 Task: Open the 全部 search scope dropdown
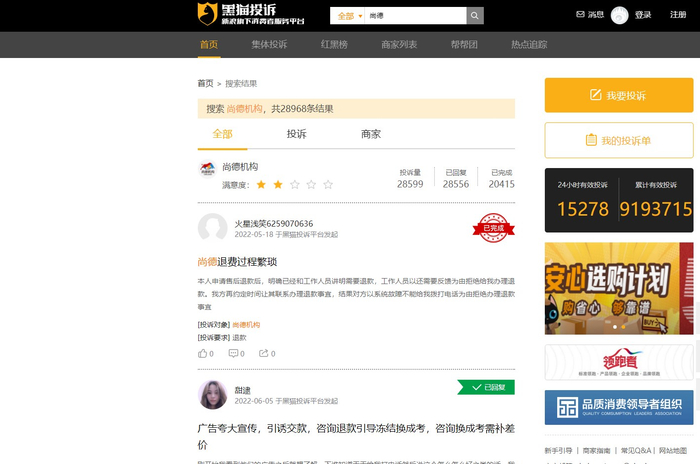pyautogui.click(x=348, y=16)
